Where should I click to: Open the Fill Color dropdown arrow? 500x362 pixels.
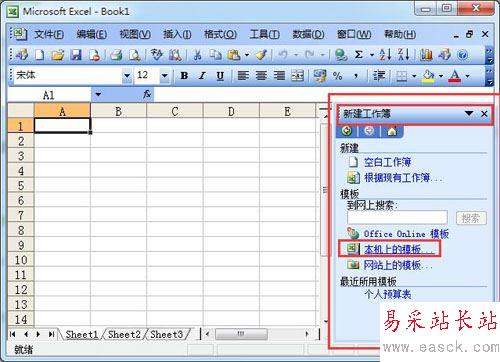click(441, 76)
